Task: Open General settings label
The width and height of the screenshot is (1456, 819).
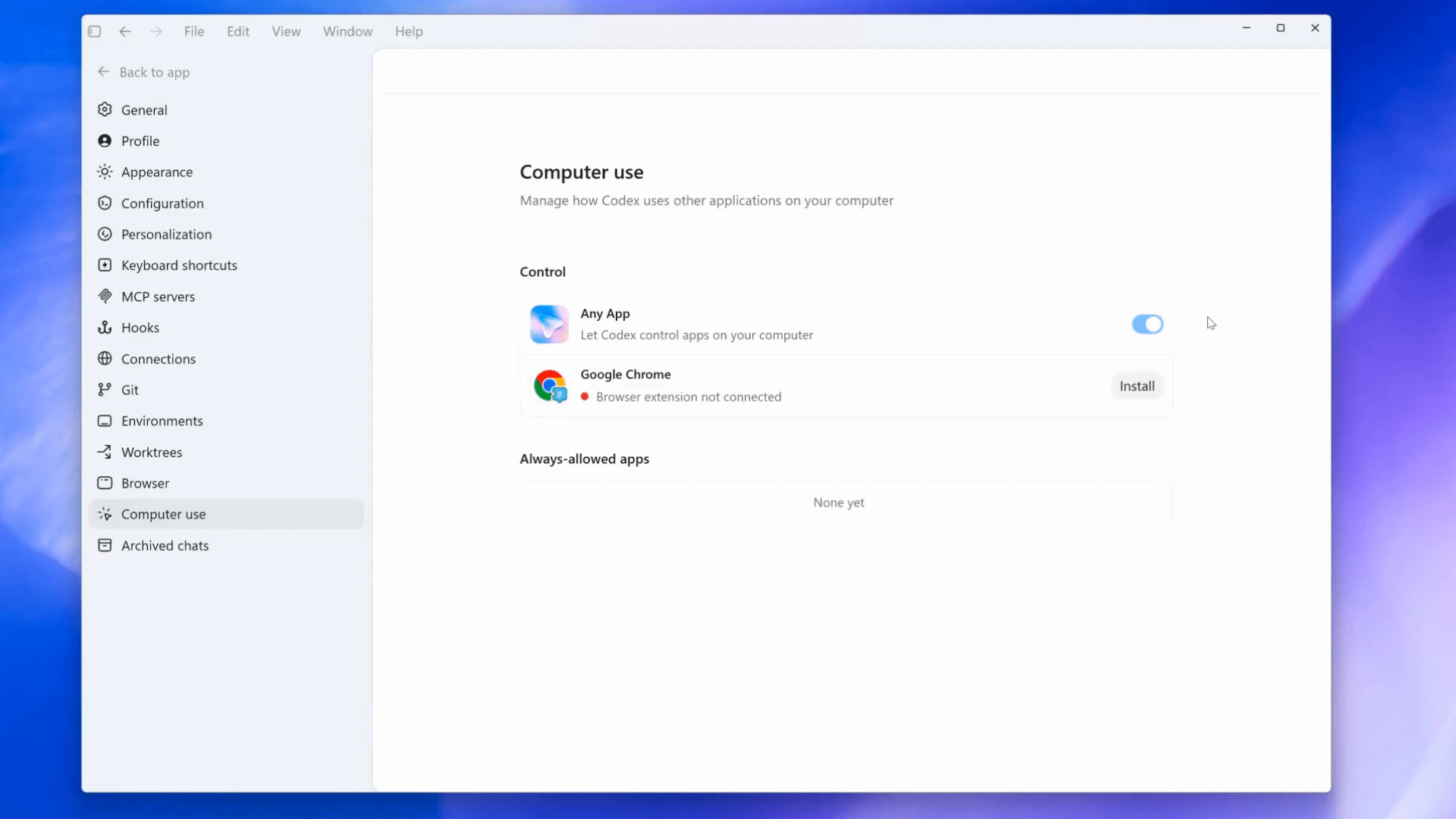Action: 144,110
